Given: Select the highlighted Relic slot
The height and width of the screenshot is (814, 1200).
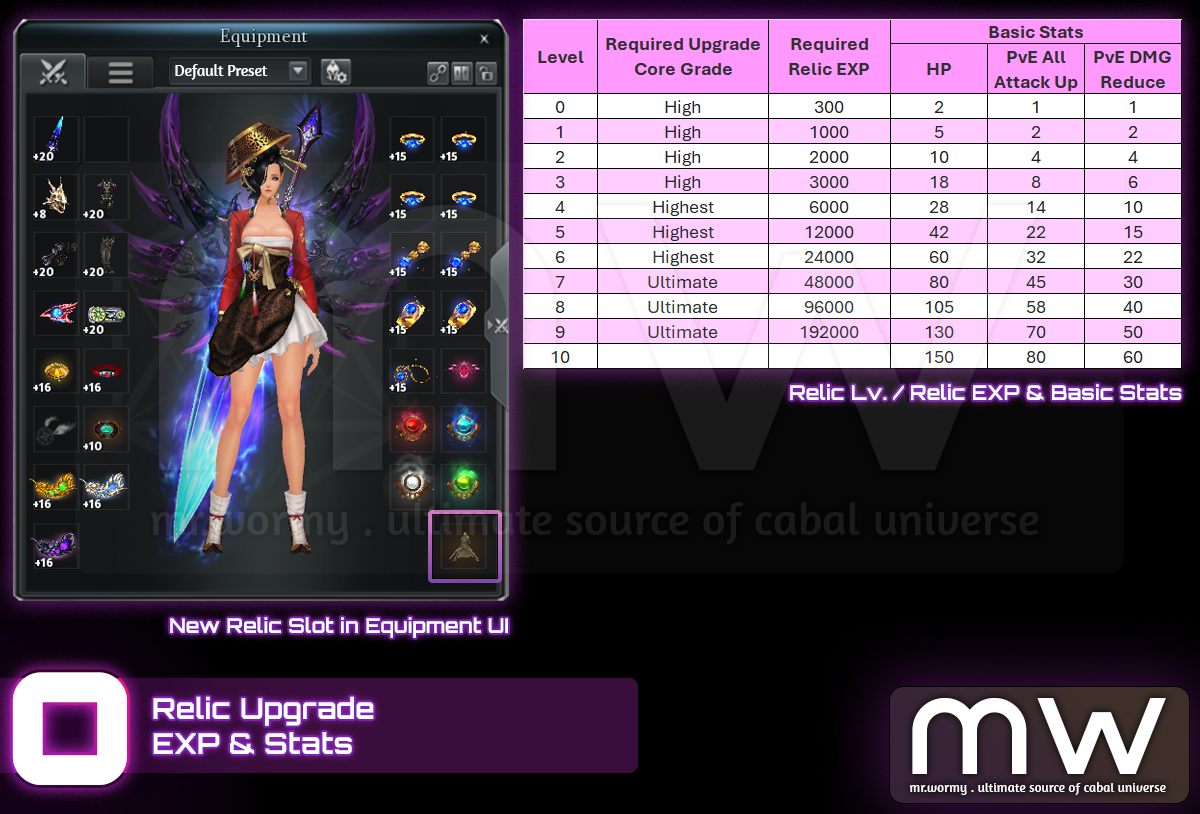Looking at the screenshot, I should pyautogui.click(x=464, y=546).
